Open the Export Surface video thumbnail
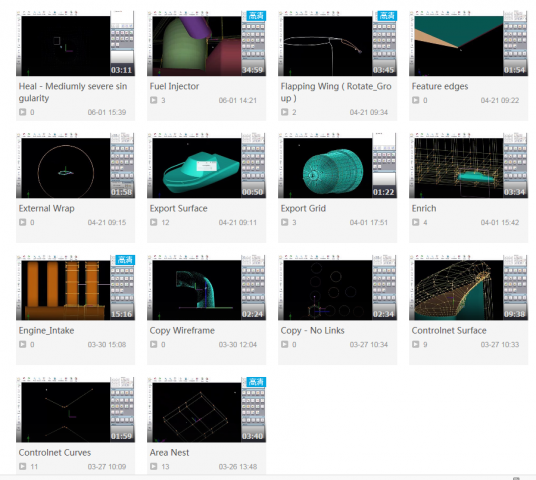536x480 pixels. click(206, 165)
